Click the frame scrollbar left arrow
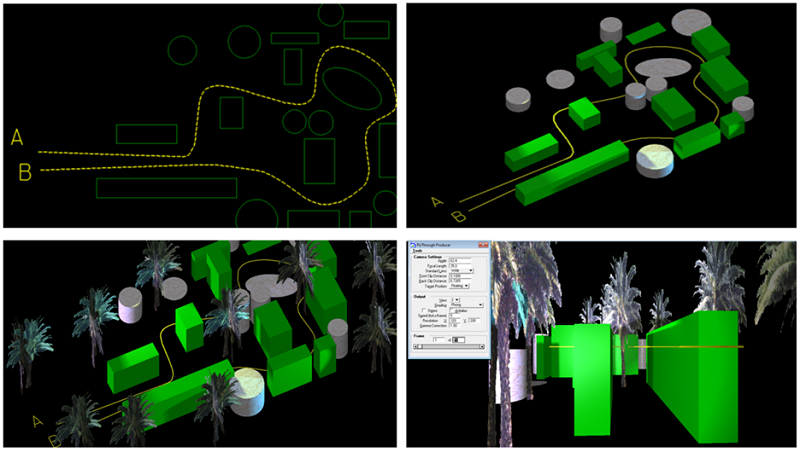The height and width of the screenshot is (452, 800). tap(415, 346)
